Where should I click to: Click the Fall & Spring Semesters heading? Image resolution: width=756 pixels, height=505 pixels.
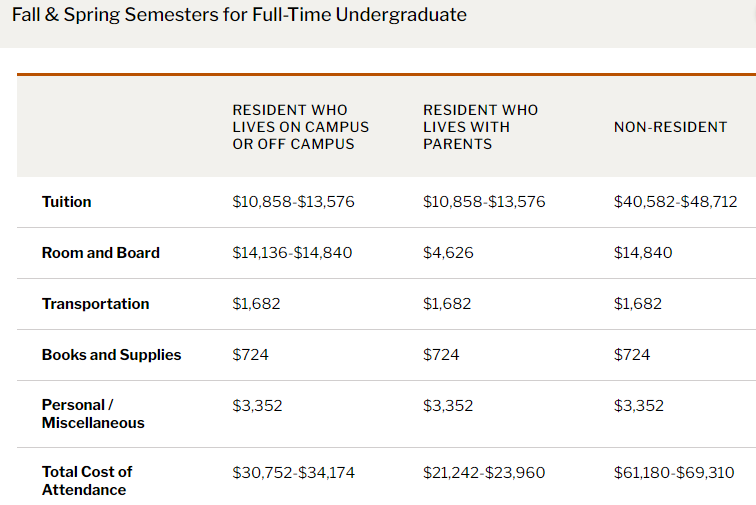pyautogui.click(x=239, y=15)
